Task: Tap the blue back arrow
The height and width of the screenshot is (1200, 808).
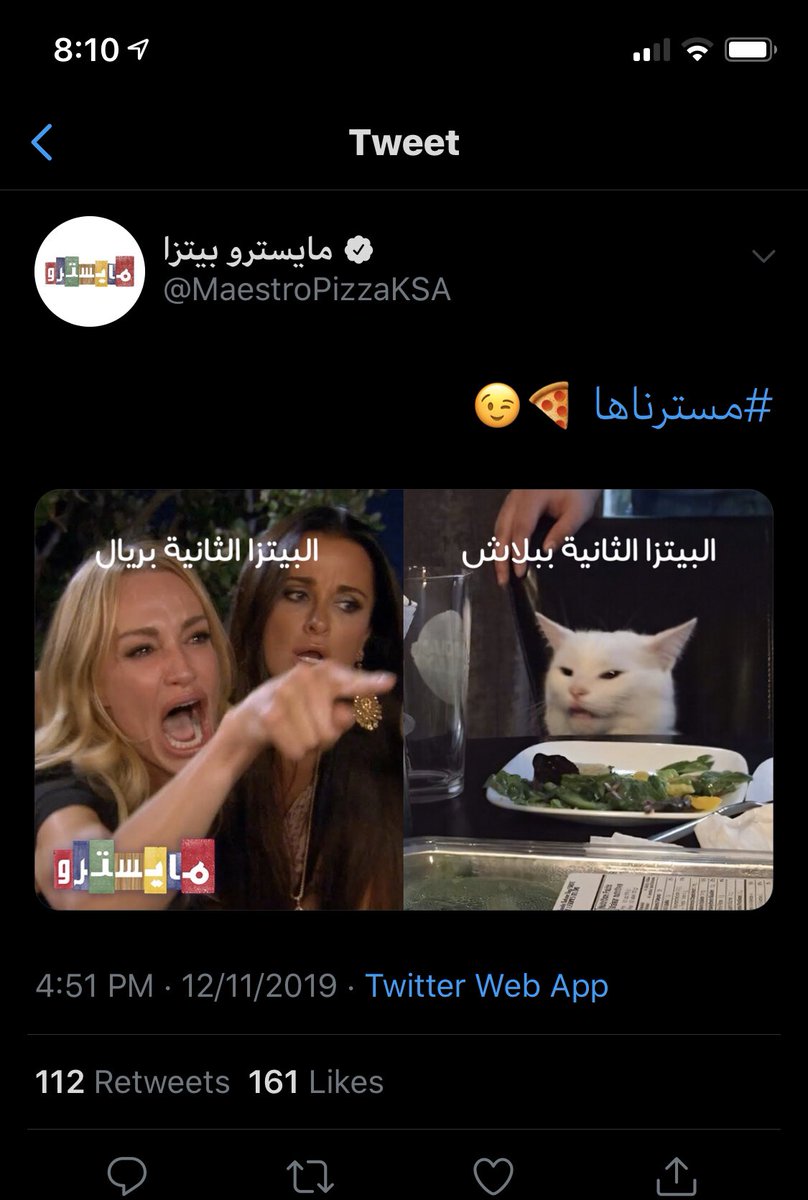Action: point(41,143)
